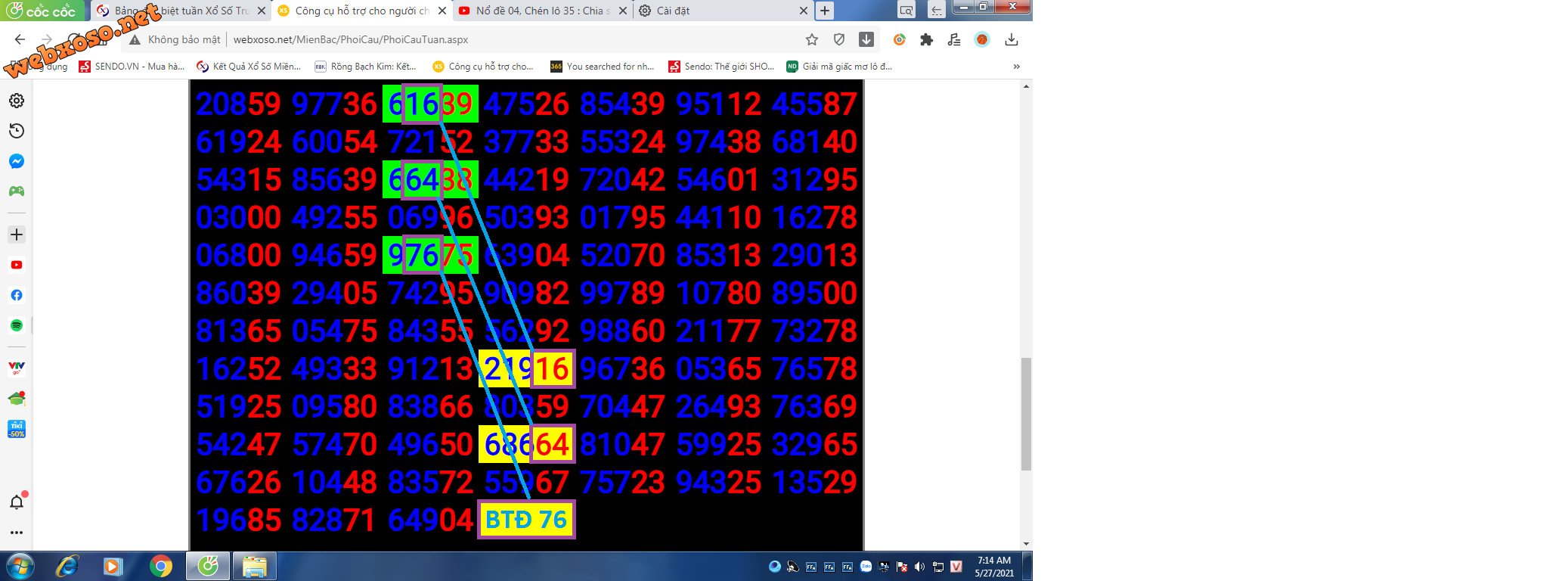Image resolution: width=1568 pixels, height=581 pixels.
Task: Open the Cốc Cốc main menu button
Action: point(42,11)
